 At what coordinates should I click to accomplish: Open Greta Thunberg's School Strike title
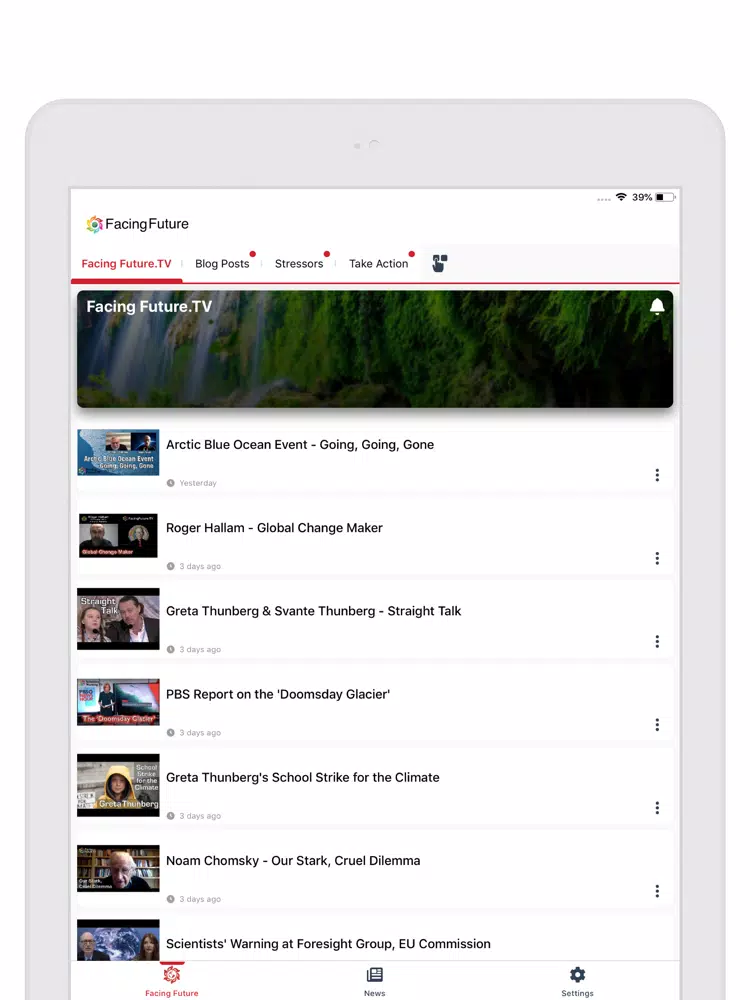pyautogui.click(x=302, y=777)
